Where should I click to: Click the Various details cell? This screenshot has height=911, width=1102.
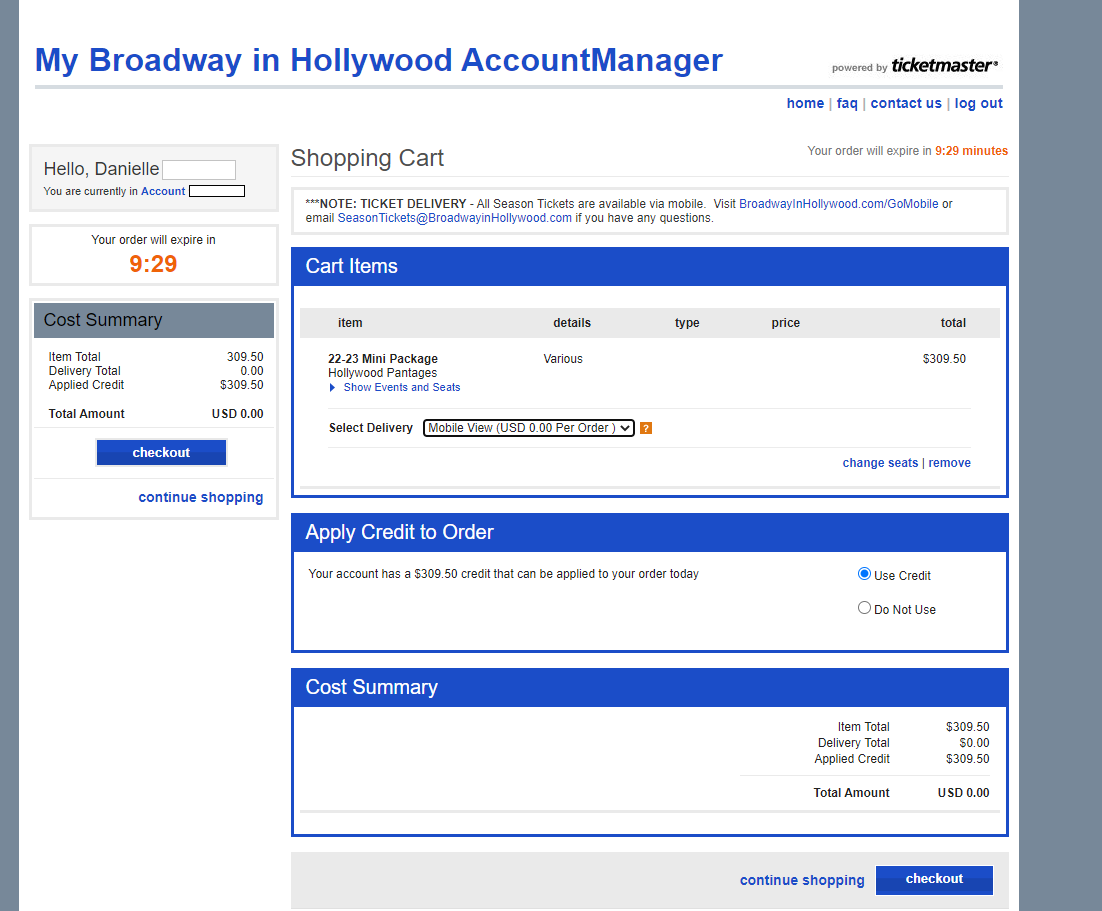point(563,358)
